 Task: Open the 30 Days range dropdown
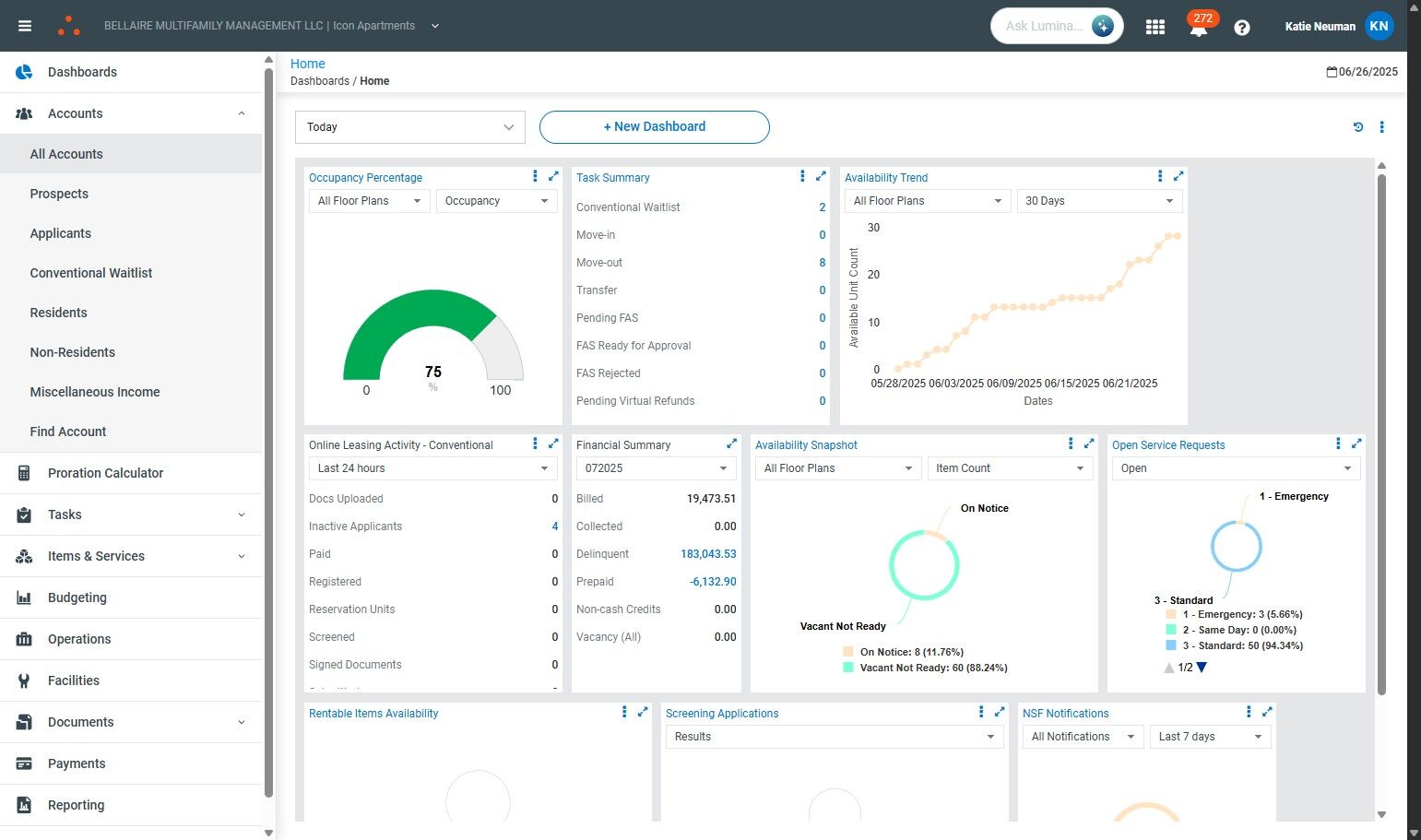(x=1098, y=201)
